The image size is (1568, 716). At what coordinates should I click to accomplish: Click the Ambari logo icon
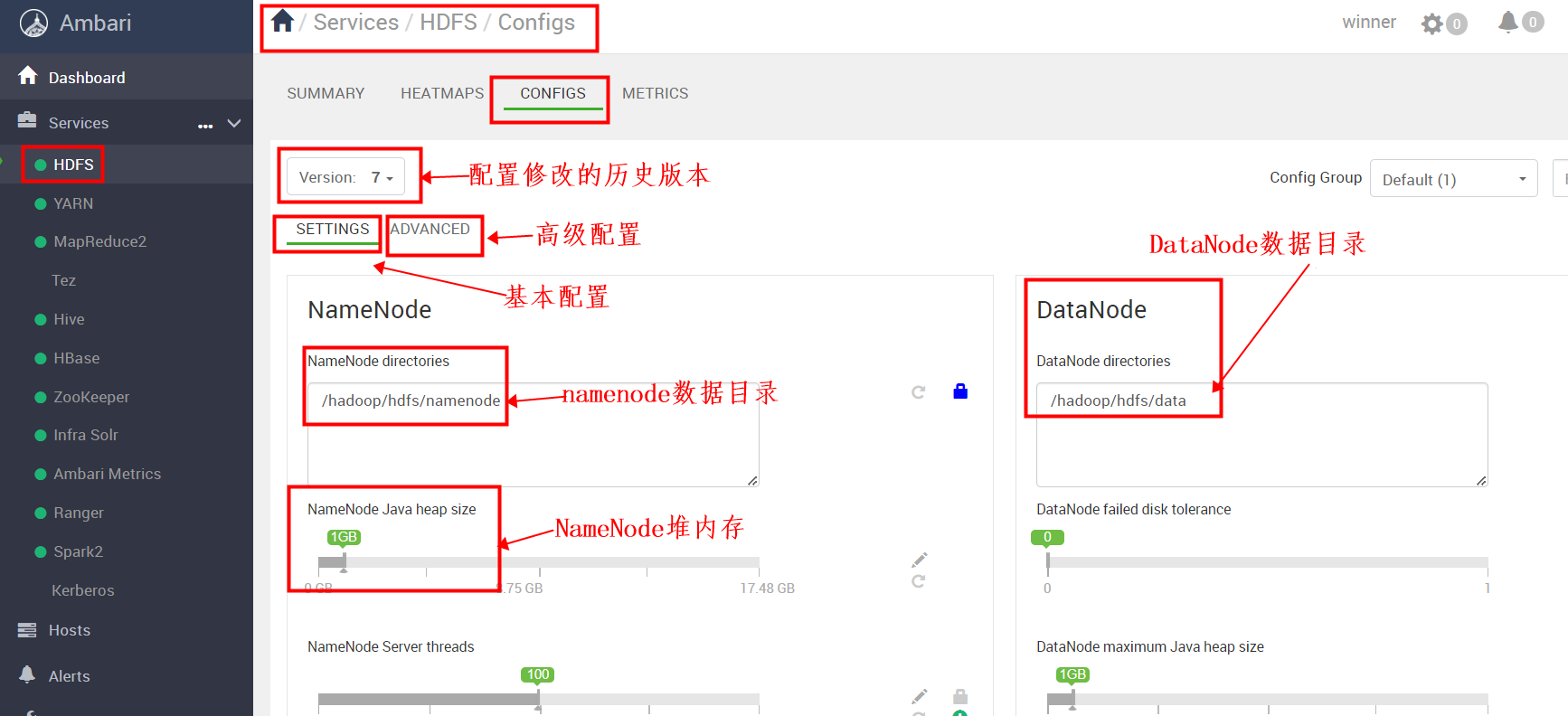point(33,24)
